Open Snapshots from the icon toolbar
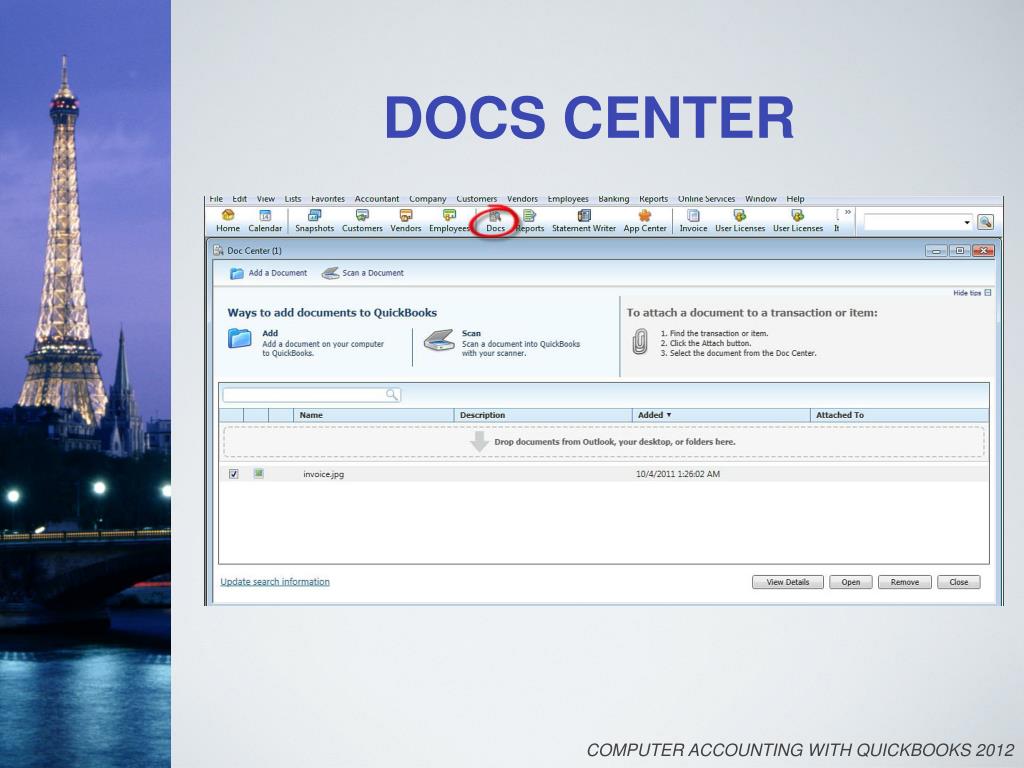This screenshot has width=1024, height=768. 314,221
